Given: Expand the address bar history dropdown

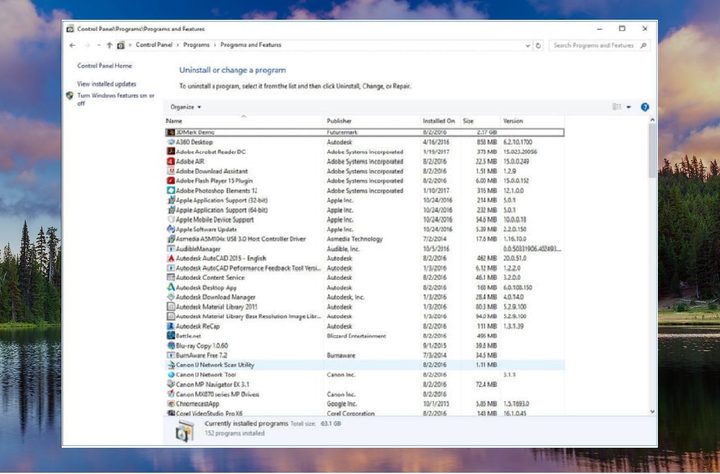Looking at the screenshot, I should 527,45.
